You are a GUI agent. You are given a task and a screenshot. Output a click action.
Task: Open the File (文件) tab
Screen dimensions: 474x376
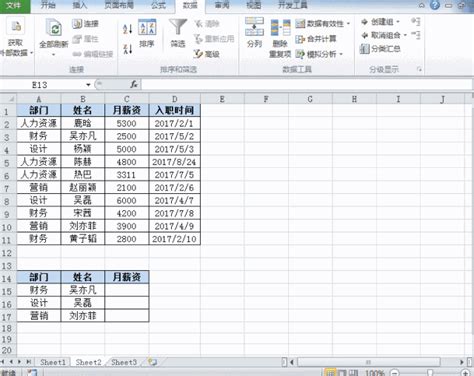tap(14, 5)
